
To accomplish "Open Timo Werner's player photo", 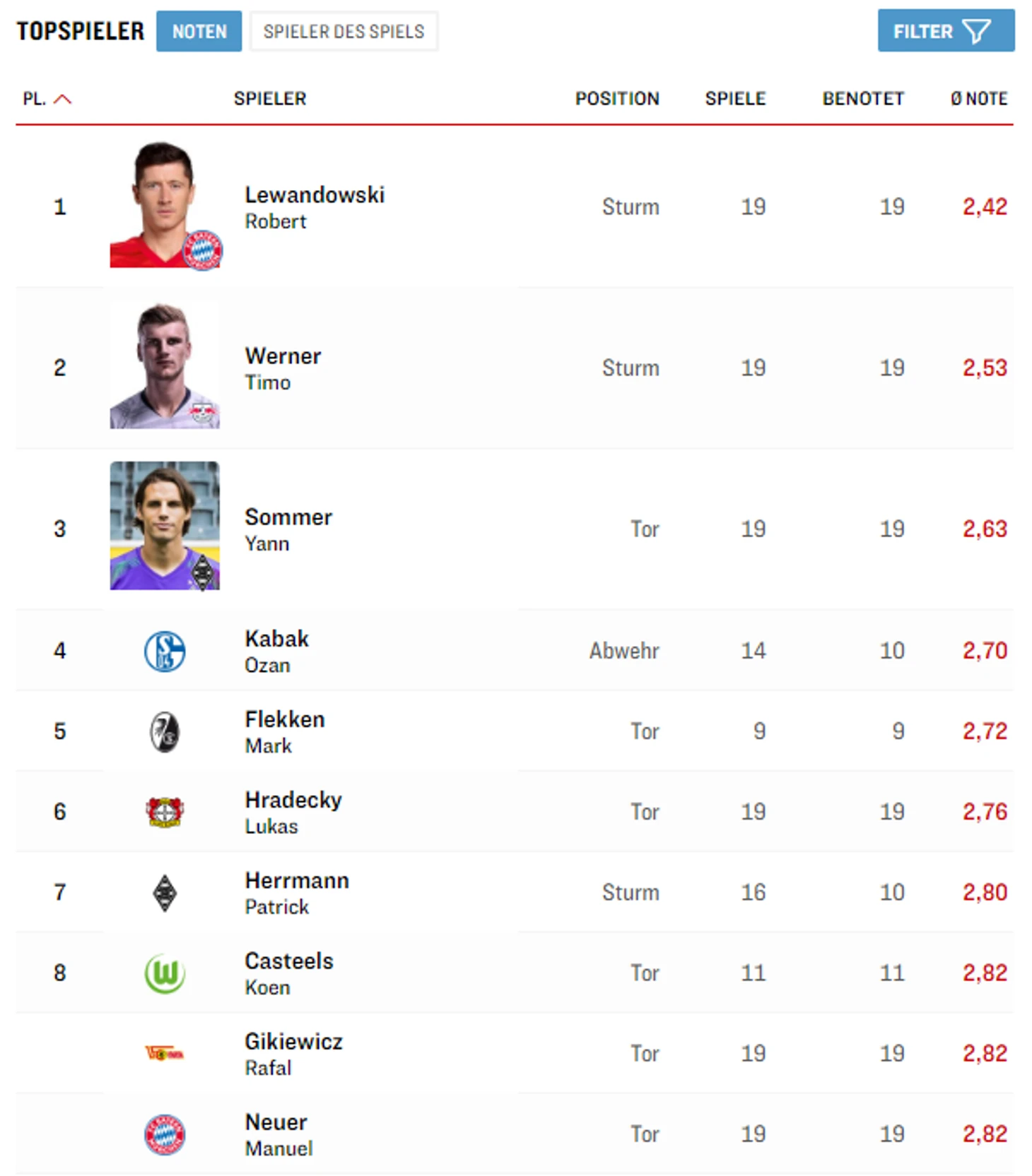I will 165,366.
